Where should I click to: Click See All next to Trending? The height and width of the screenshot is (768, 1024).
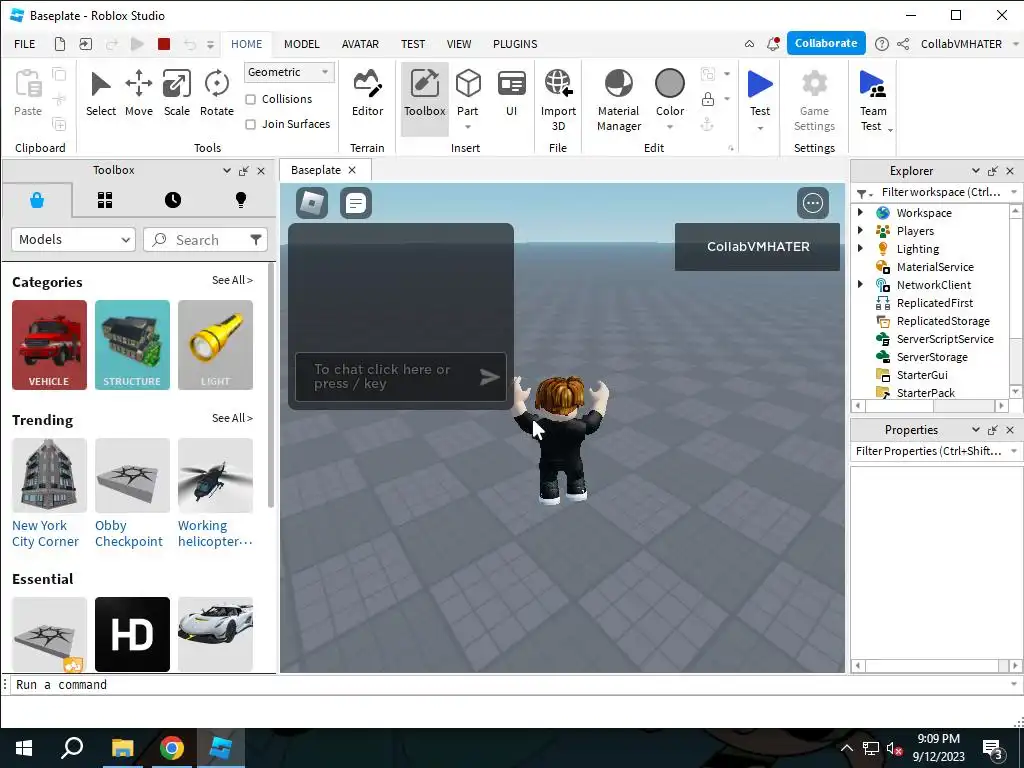click(x=232, y=418)
